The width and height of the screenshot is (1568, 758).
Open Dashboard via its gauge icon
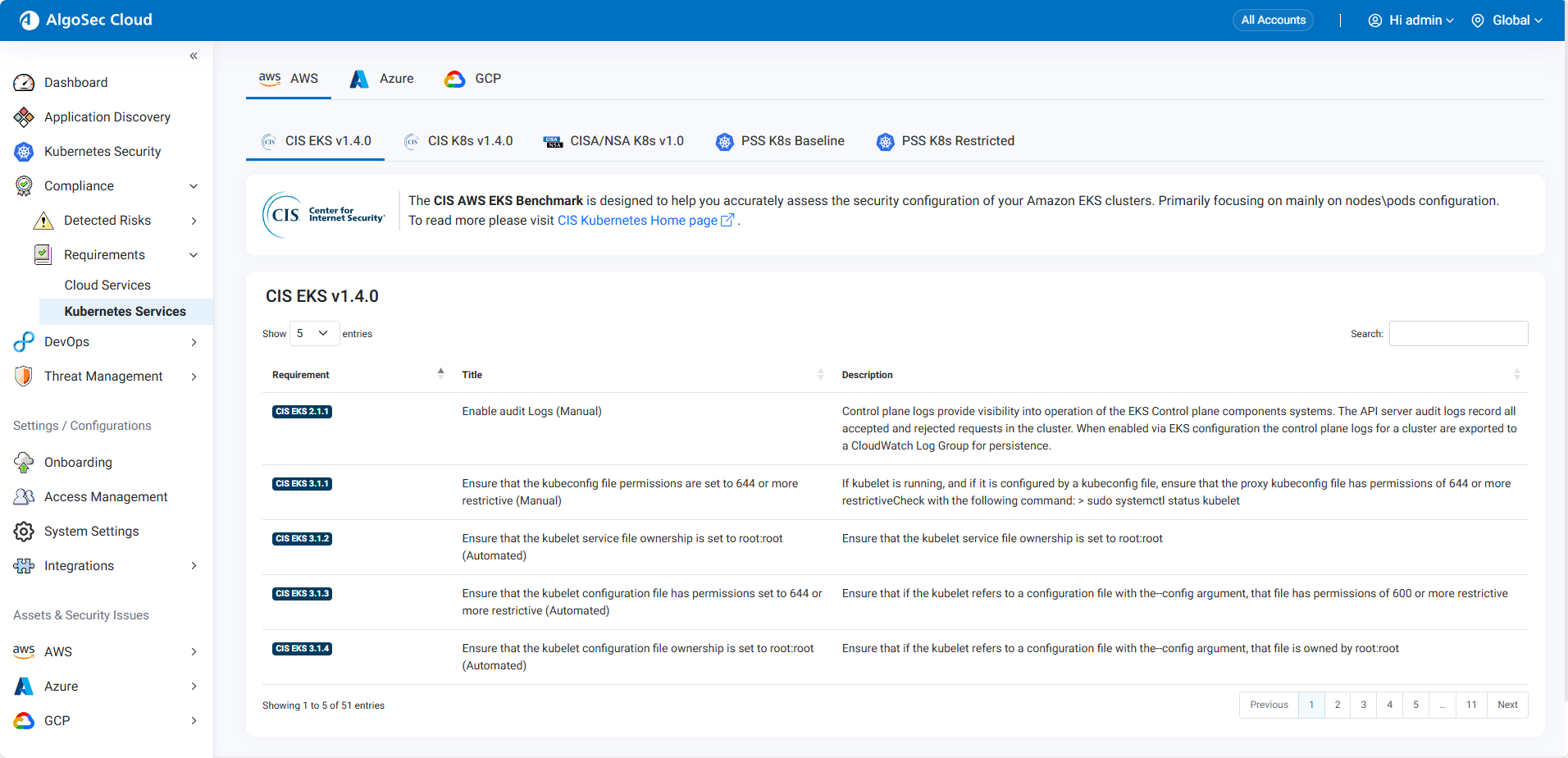tap(24, 83)
